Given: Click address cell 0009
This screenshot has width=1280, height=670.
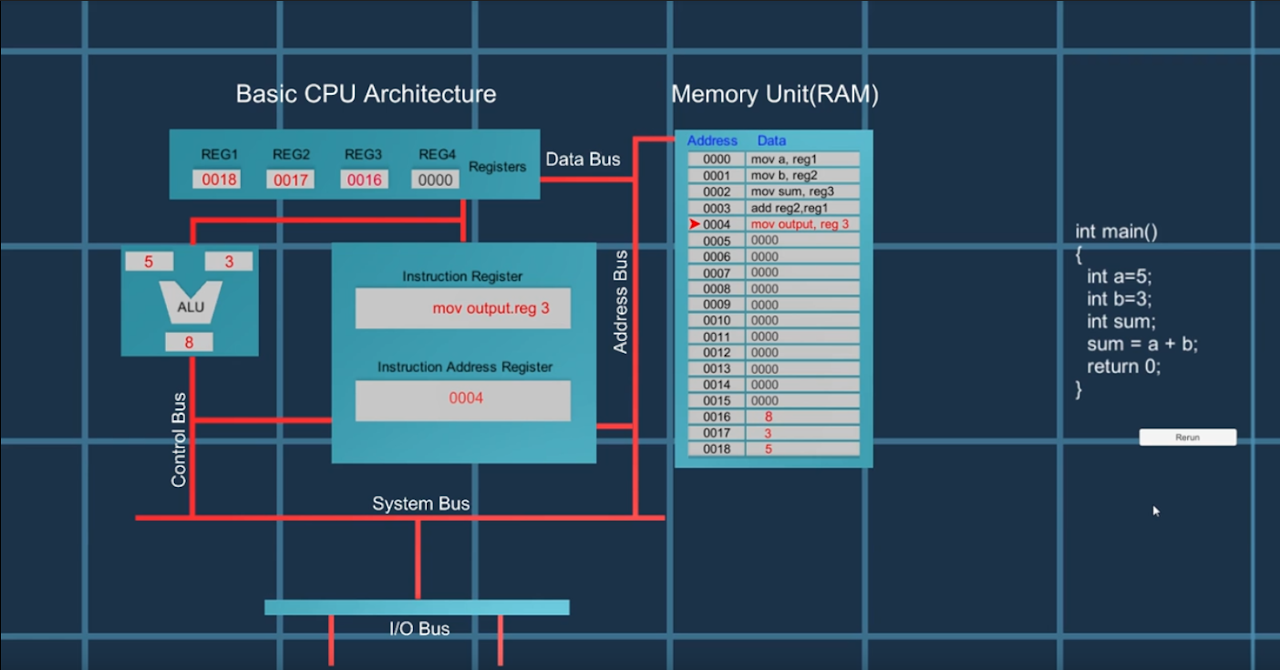Looking at the screenshot, I should (x=716, y=304).
